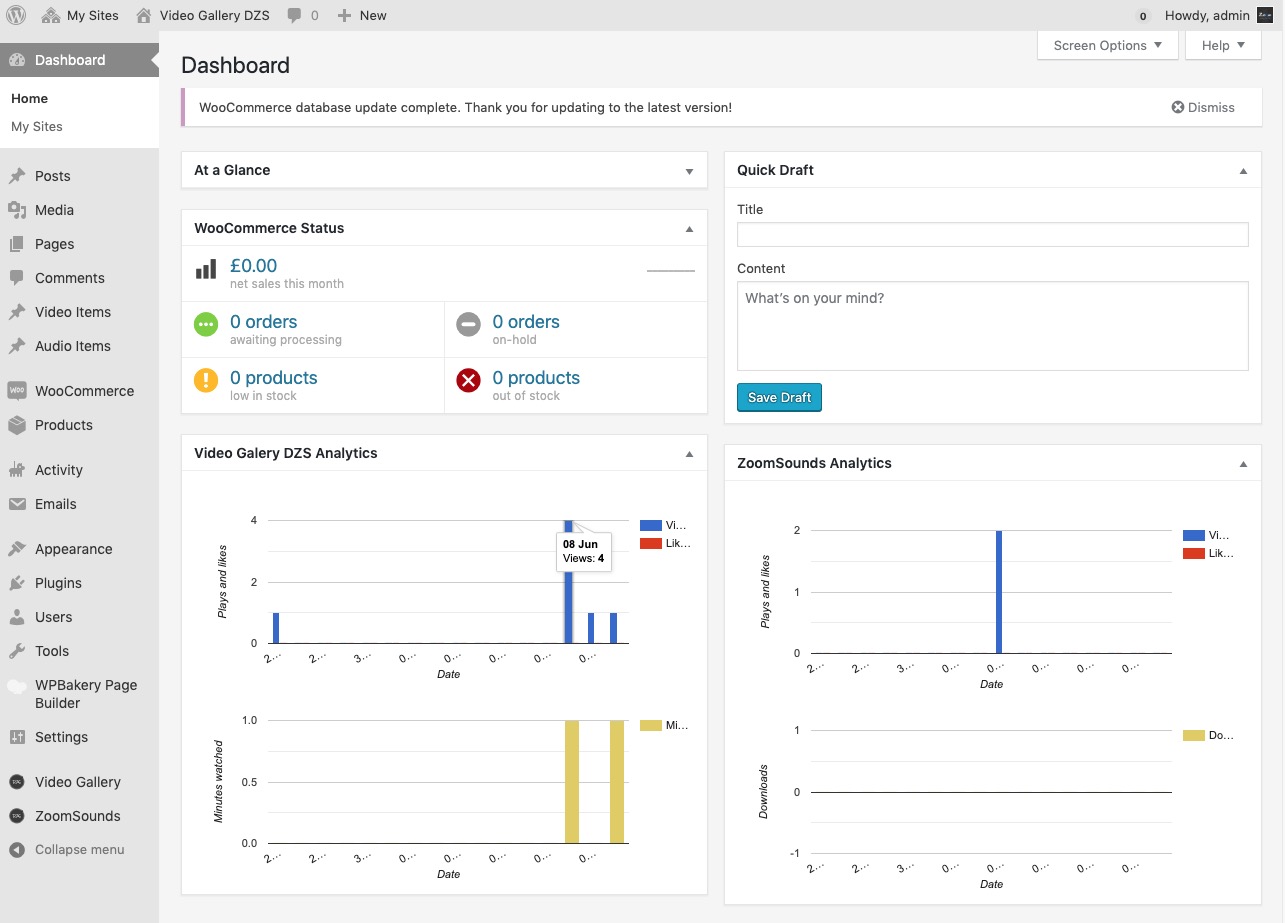
Task: Click the red out of stock icon
Action: [x=468, y=380]
